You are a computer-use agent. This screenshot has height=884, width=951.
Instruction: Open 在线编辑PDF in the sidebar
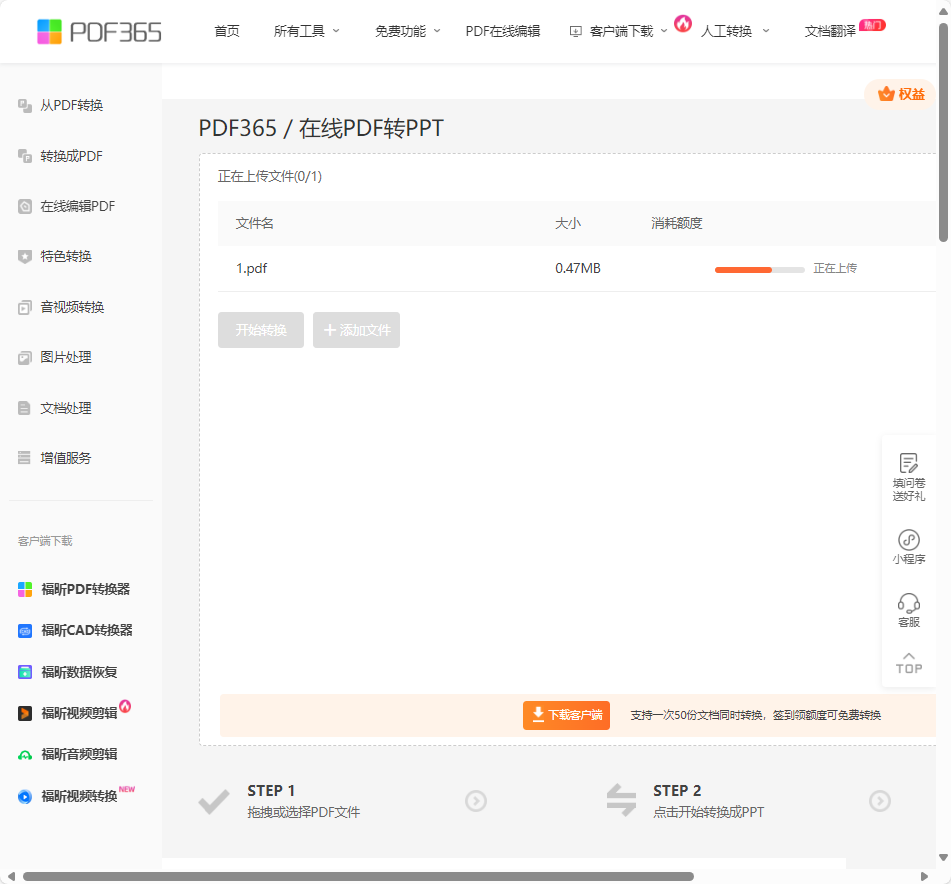point(78,206)
